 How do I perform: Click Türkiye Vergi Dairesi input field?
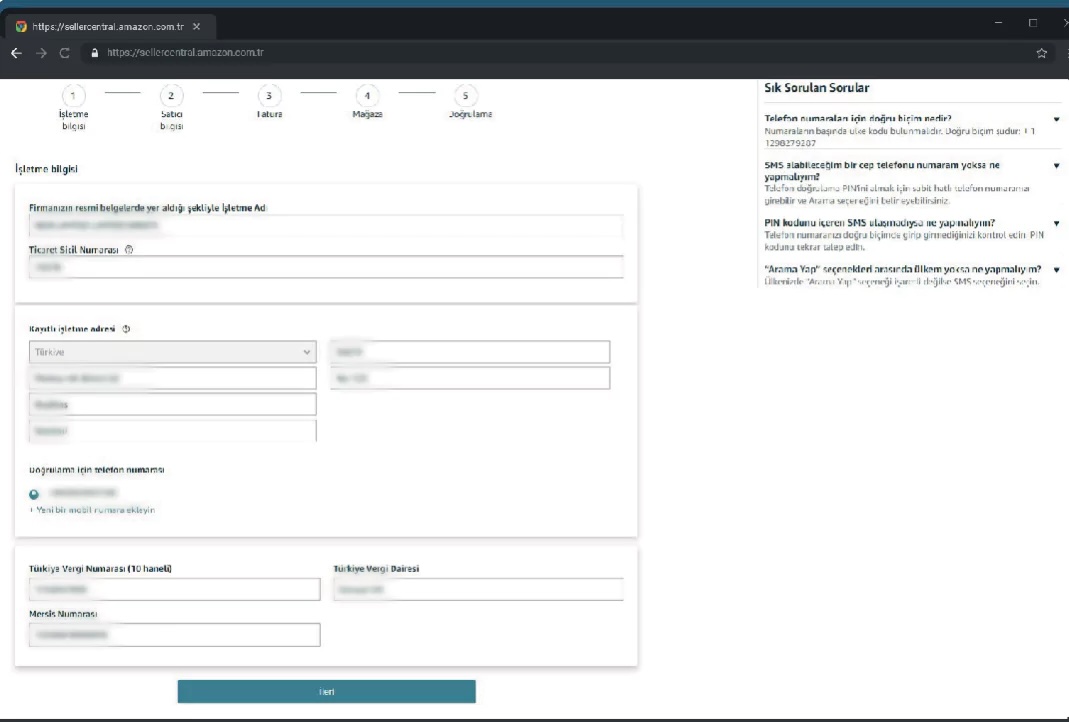click(x=478, y=589)
